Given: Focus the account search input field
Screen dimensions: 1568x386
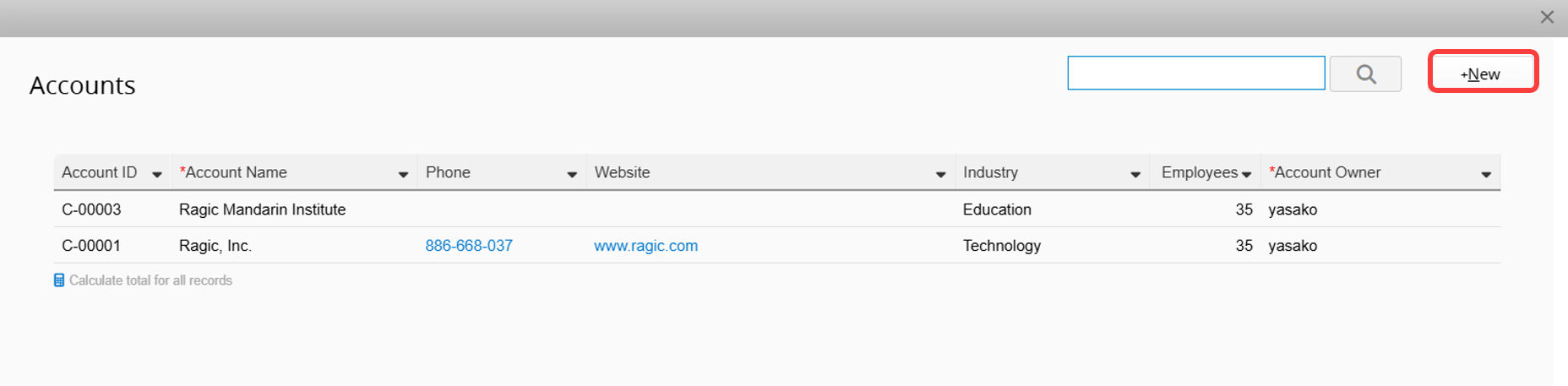Looking at the screenshot, I should pos(1196,73).
